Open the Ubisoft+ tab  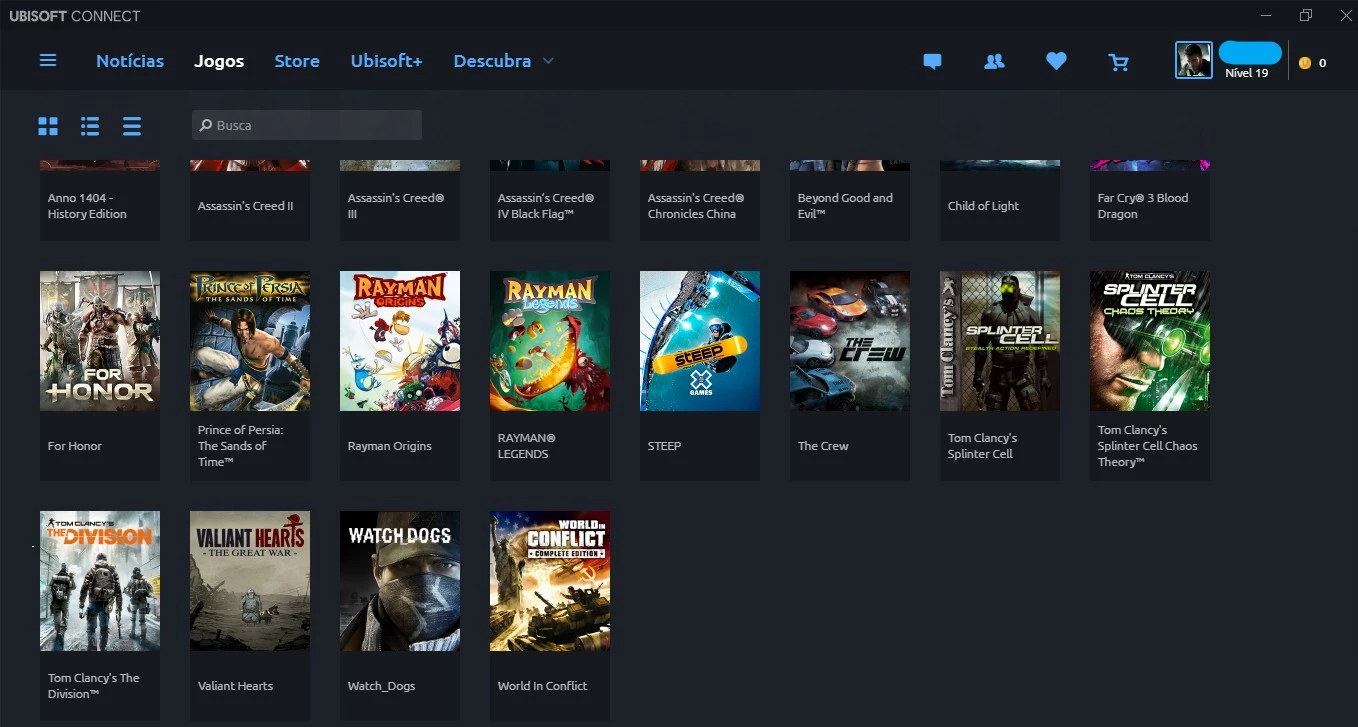click(x=386, y=61)
